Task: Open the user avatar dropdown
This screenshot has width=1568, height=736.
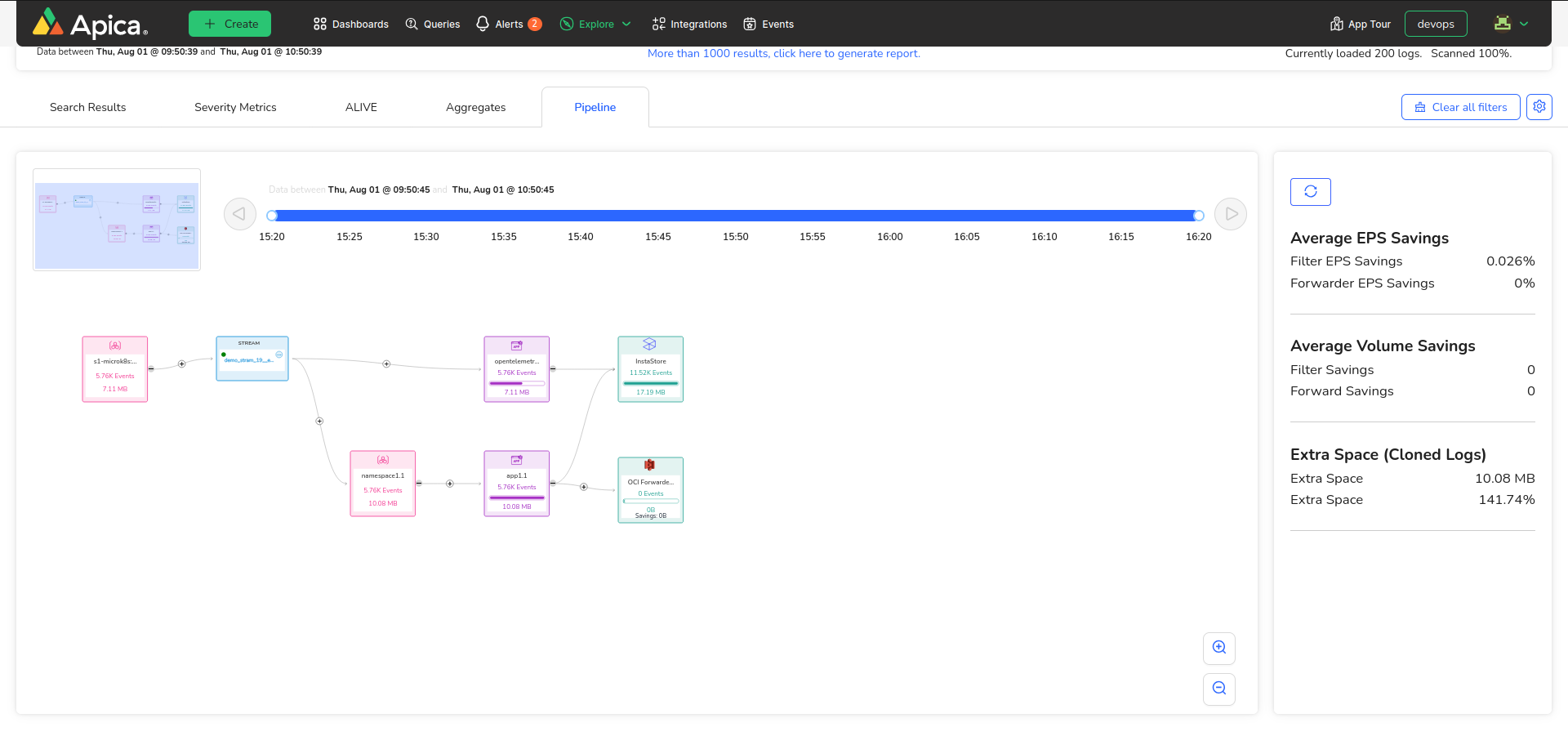Action: pos(1510,24)
